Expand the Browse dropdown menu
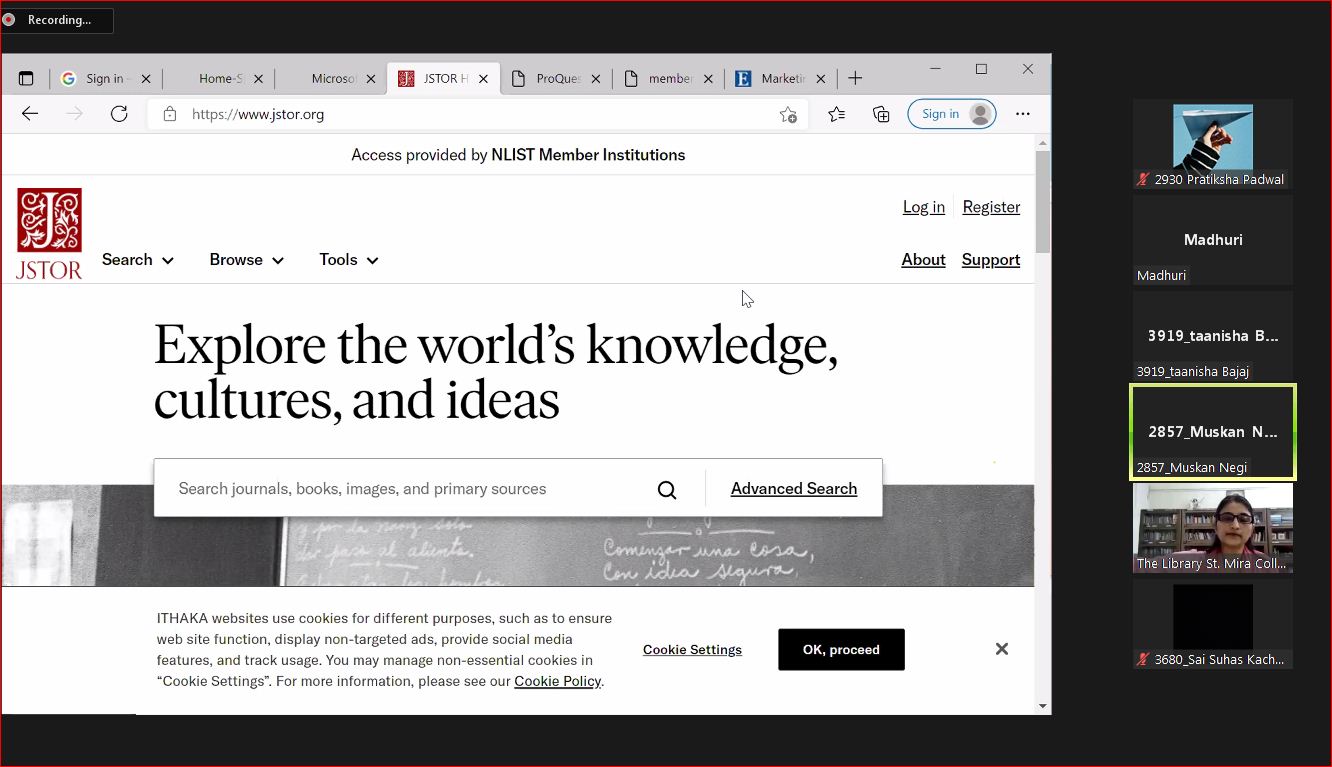Image resolution: width=1332 pixels, height=767 pixels. (x=246, y=260)
